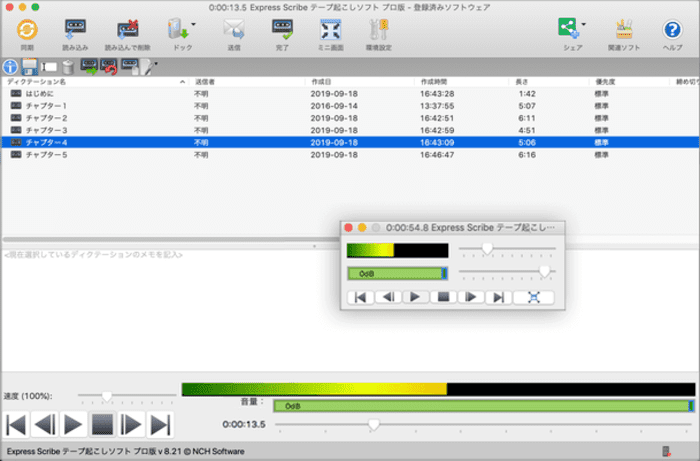Viewport: 700px width, 461px height.
Task: Open the dropdown arrow next to シェア
Action: point(583,24)
